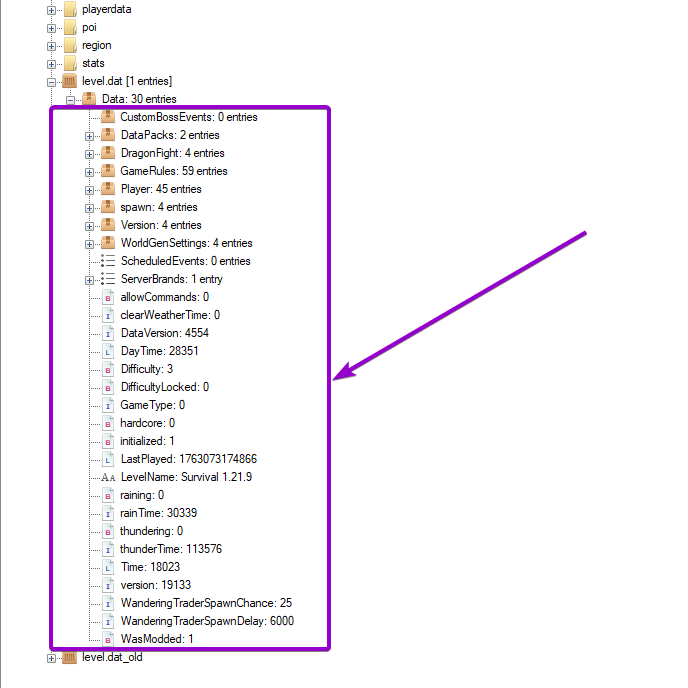The image size is (688, 688).
Task: Select the level.dat_old row label
Action: pyautogui.click(x=112, y=657)
